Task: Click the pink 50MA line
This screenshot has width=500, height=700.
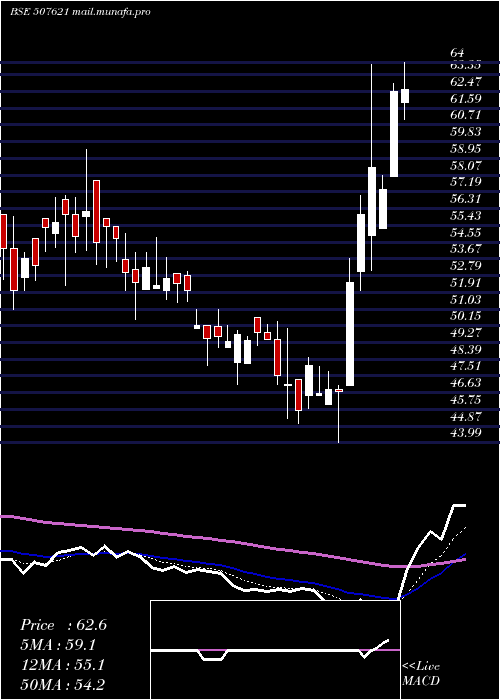Action: (x=232, y=542)
